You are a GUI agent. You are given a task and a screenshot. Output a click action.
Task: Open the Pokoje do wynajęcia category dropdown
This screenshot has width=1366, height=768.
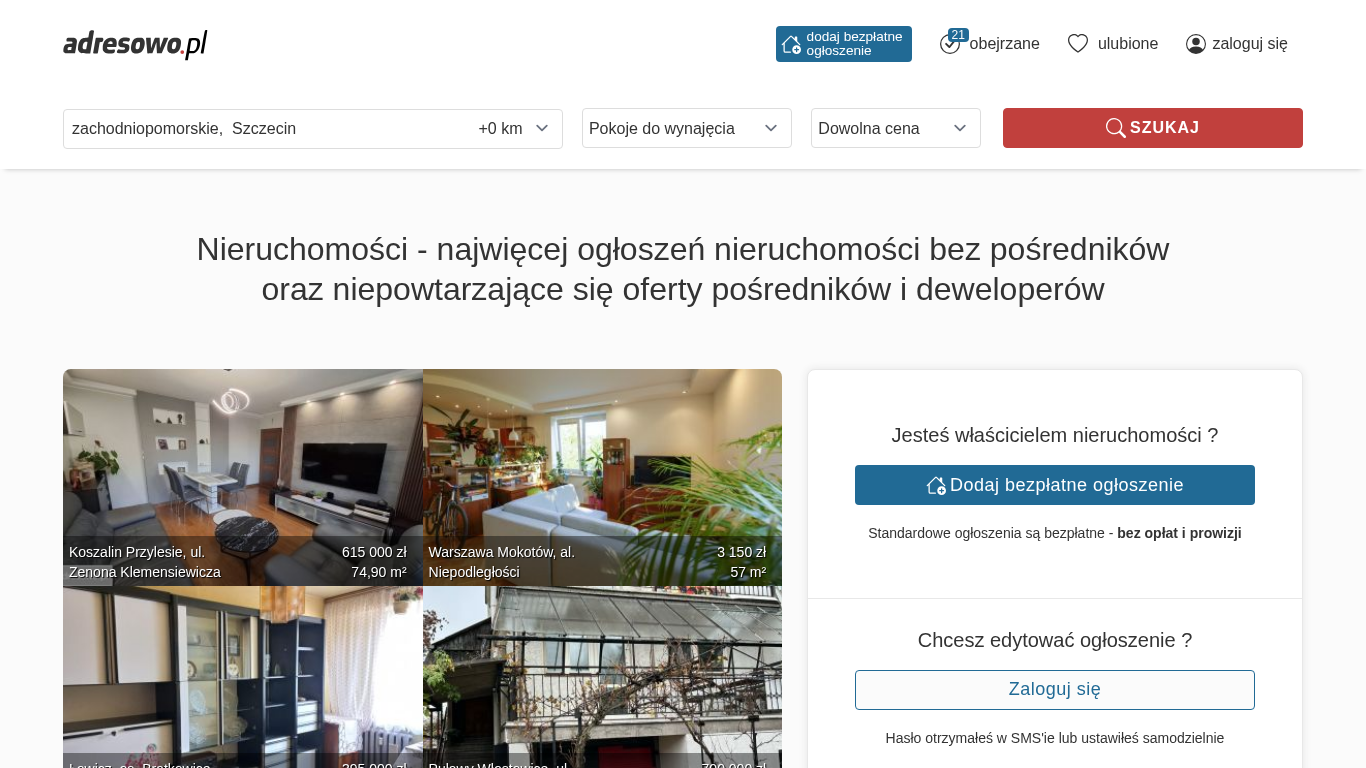[x=687, y=128]
